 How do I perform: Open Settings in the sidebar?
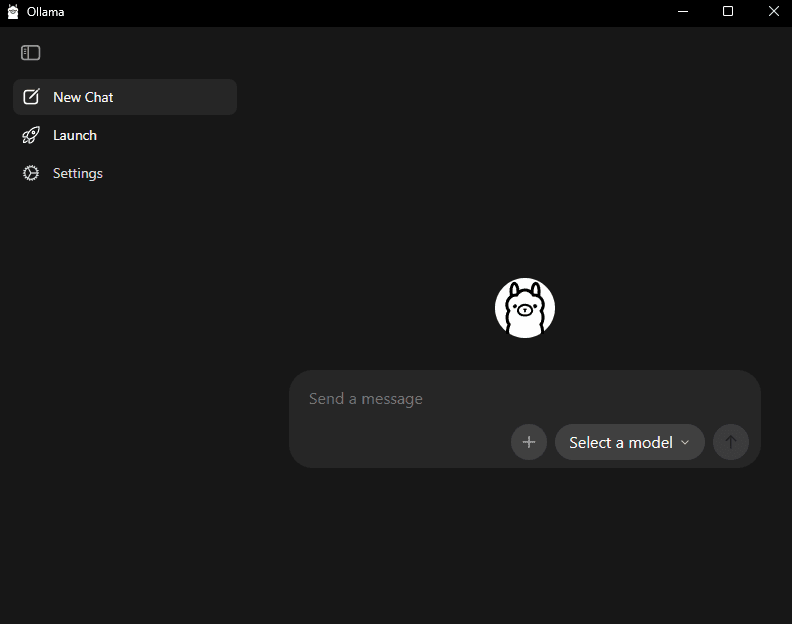coord(125,173)
